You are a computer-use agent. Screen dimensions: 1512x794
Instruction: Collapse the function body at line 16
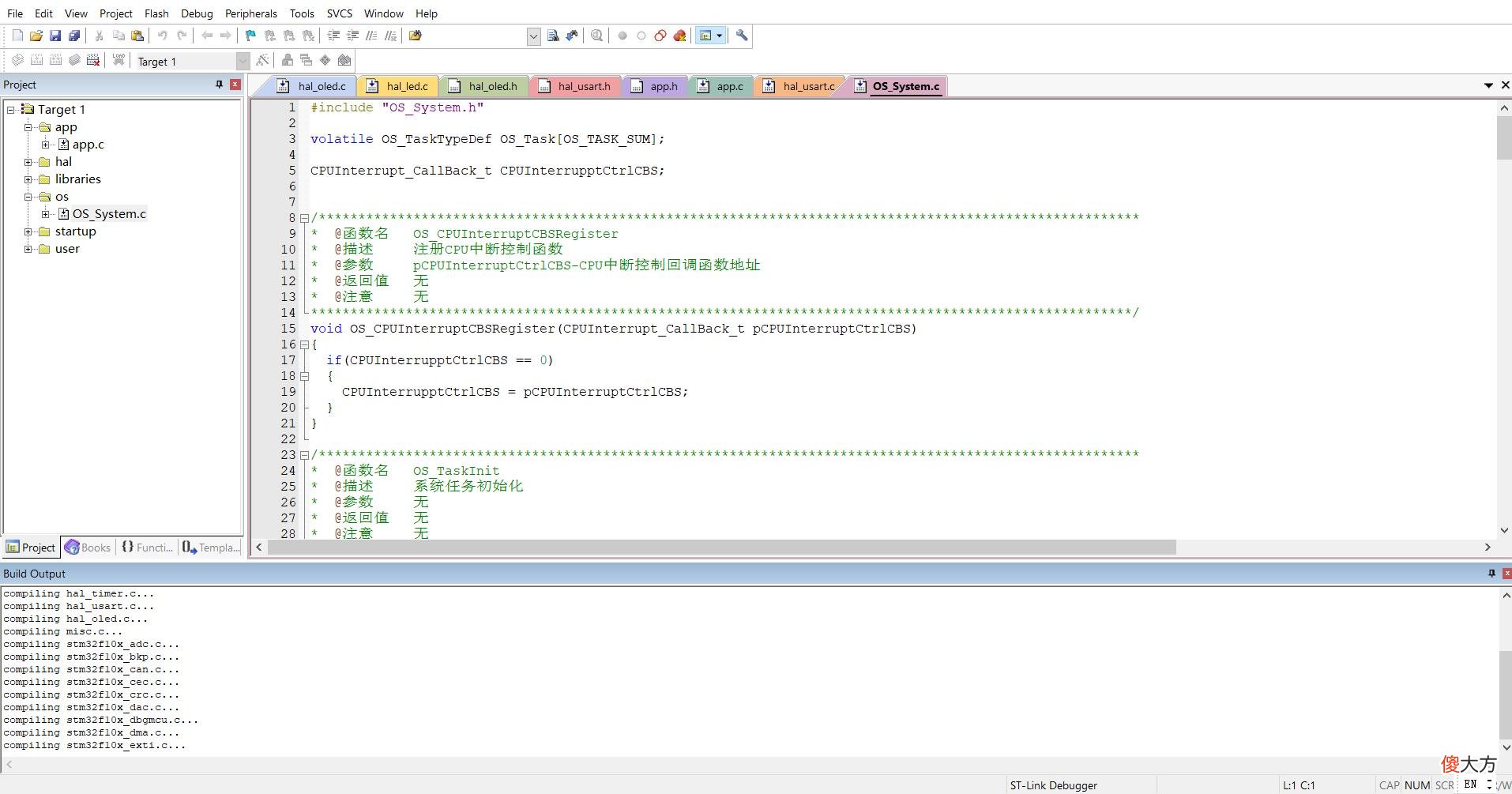click(304, 344)
